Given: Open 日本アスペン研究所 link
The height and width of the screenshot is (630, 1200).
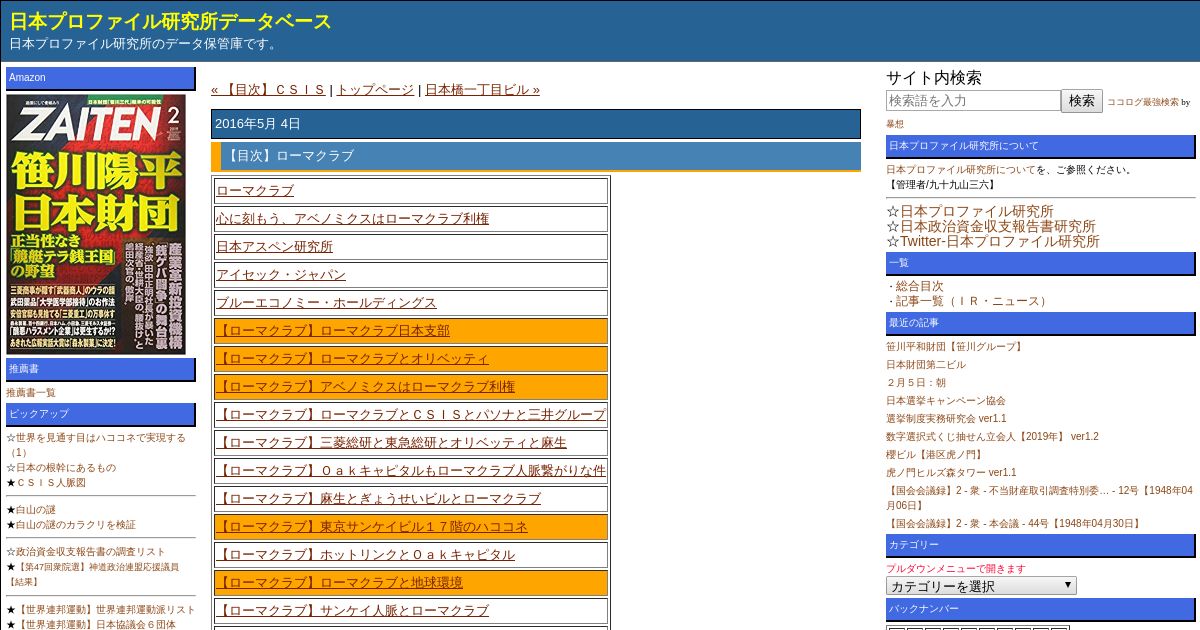Looking at the screenshot, I should point(274,247).
